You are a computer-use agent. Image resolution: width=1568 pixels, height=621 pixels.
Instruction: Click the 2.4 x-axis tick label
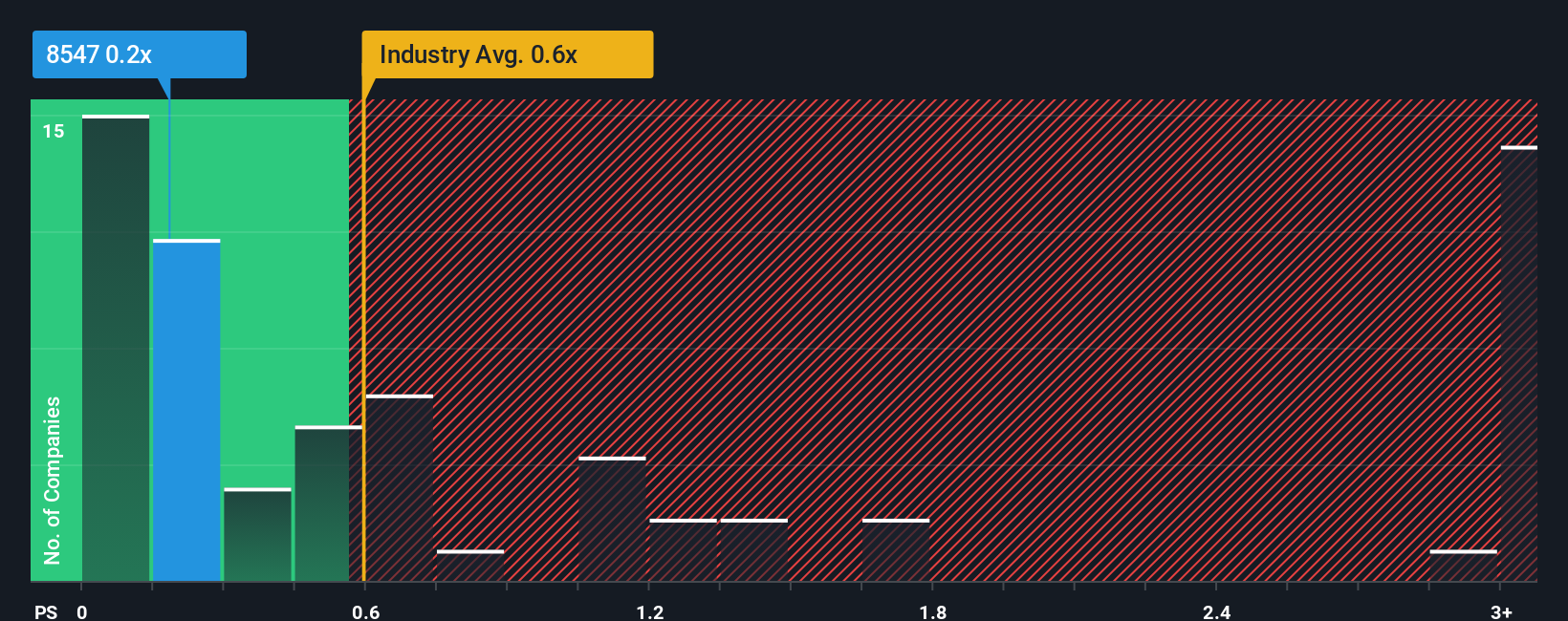[1217, 611]
